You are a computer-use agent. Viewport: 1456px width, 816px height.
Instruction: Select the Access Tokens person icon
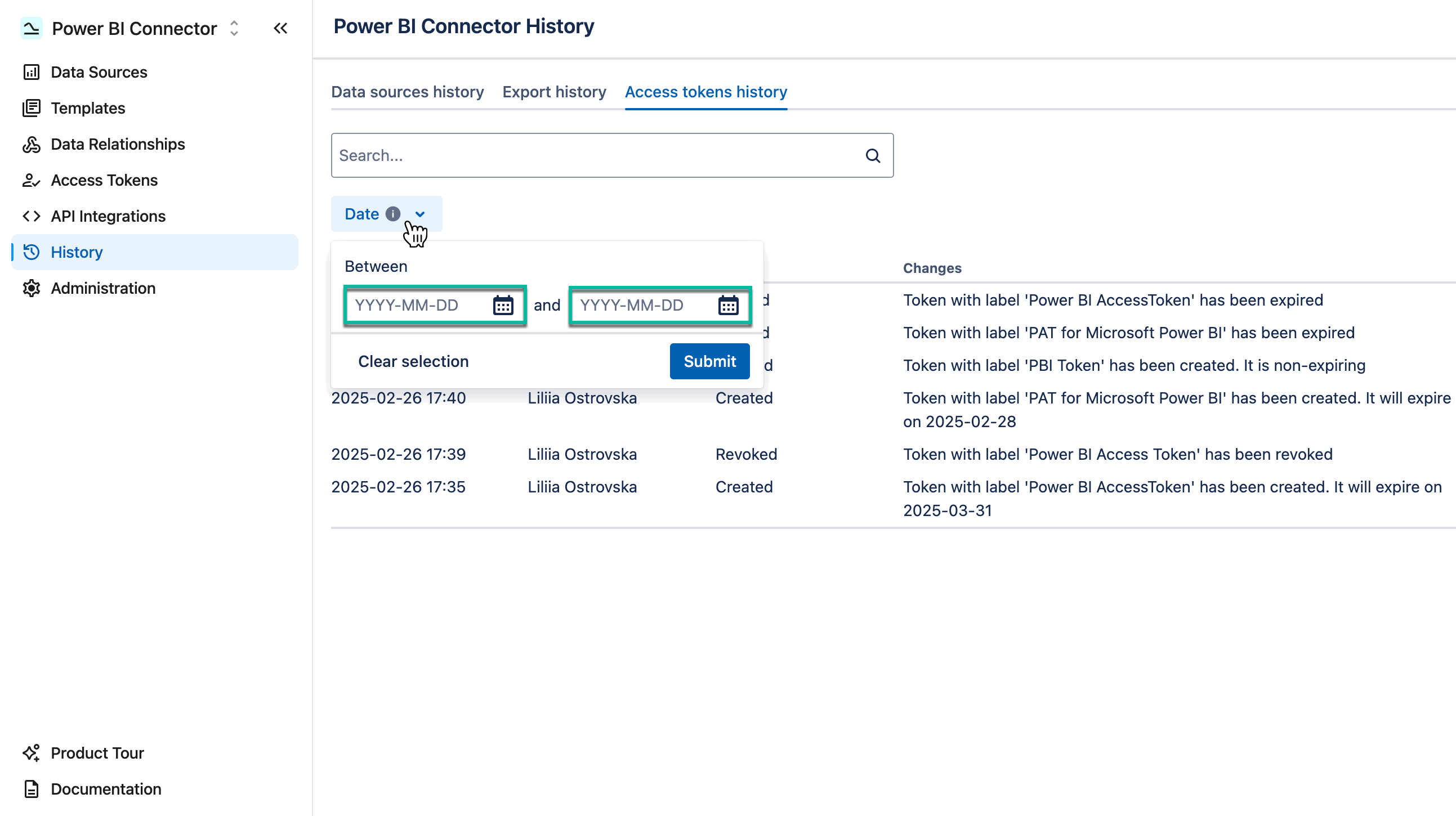31,180
